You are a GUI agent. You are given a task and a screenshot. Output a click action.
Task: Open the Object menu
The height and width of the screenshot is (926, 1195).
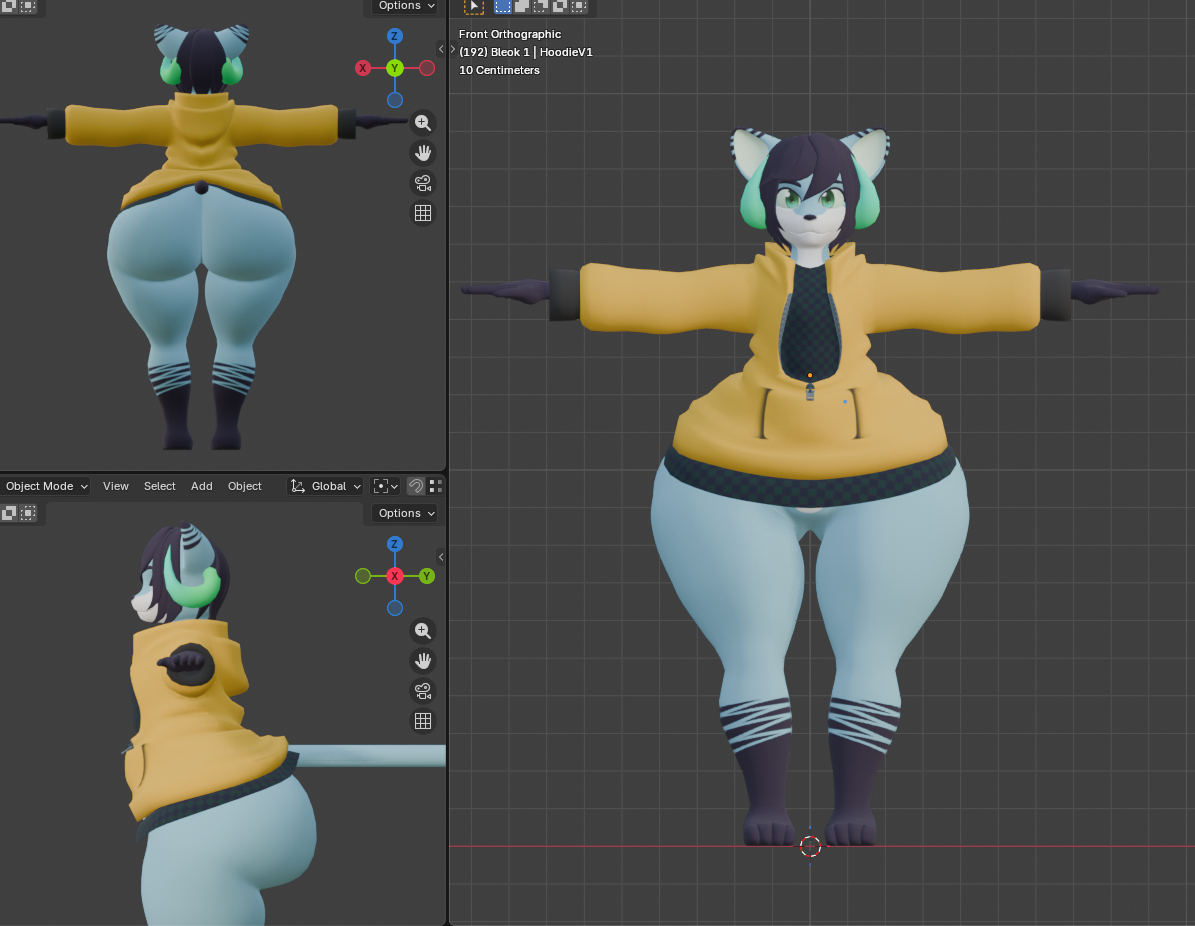tap(245, 486)
